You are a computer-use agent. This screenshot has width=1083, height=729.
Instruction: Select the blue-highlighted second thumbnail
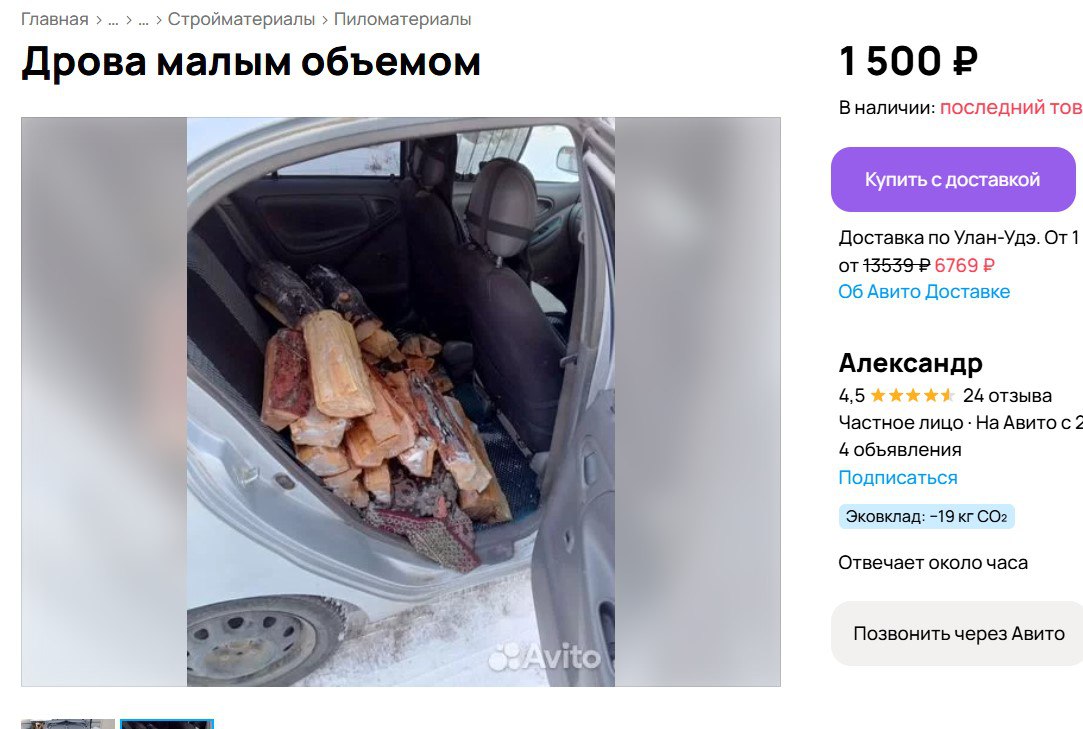[x=167, y=724]
